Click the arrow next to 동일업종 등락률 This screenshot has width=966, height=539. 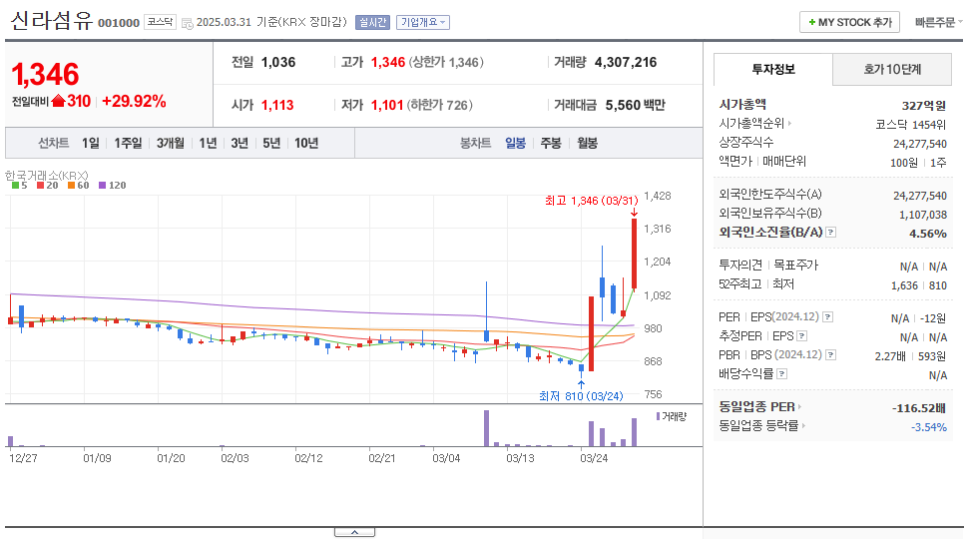click(803, 426)
